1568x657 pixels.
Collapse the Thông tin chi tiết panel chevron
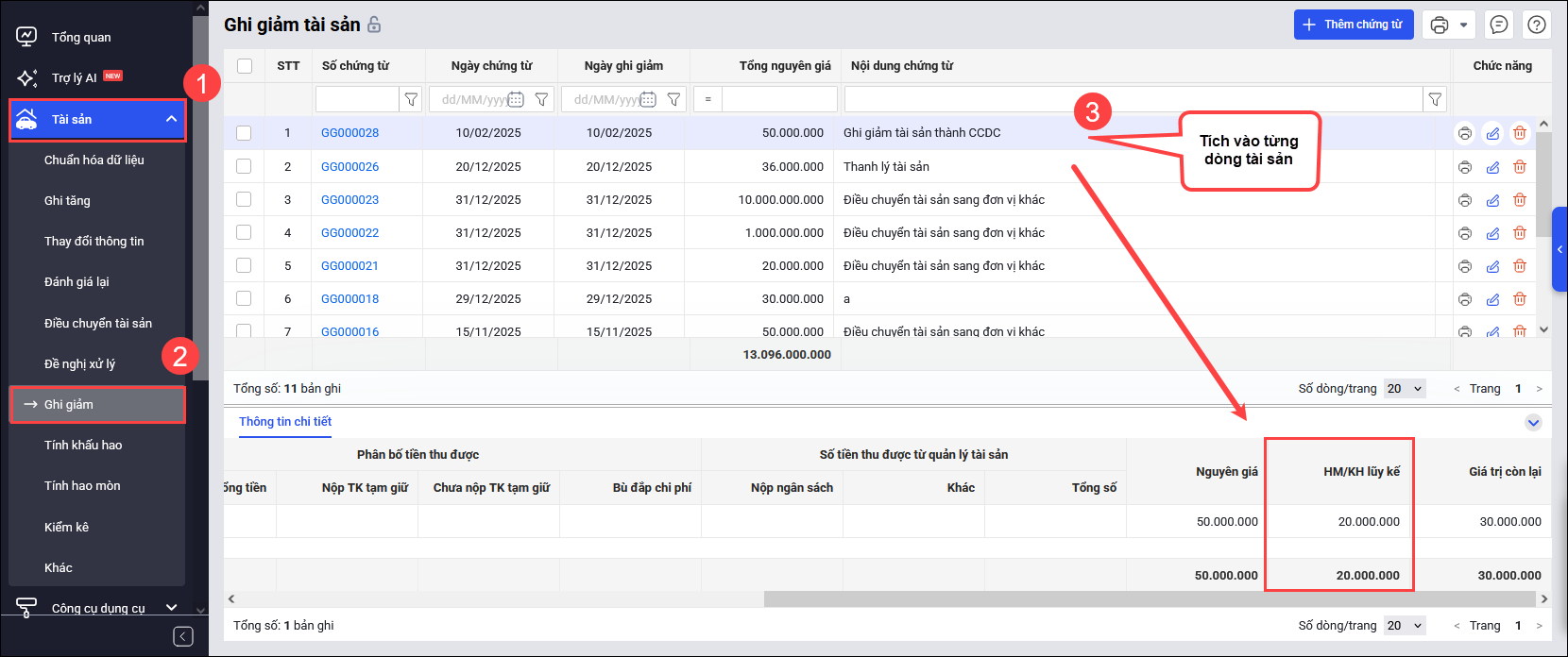pos(1533,423)
